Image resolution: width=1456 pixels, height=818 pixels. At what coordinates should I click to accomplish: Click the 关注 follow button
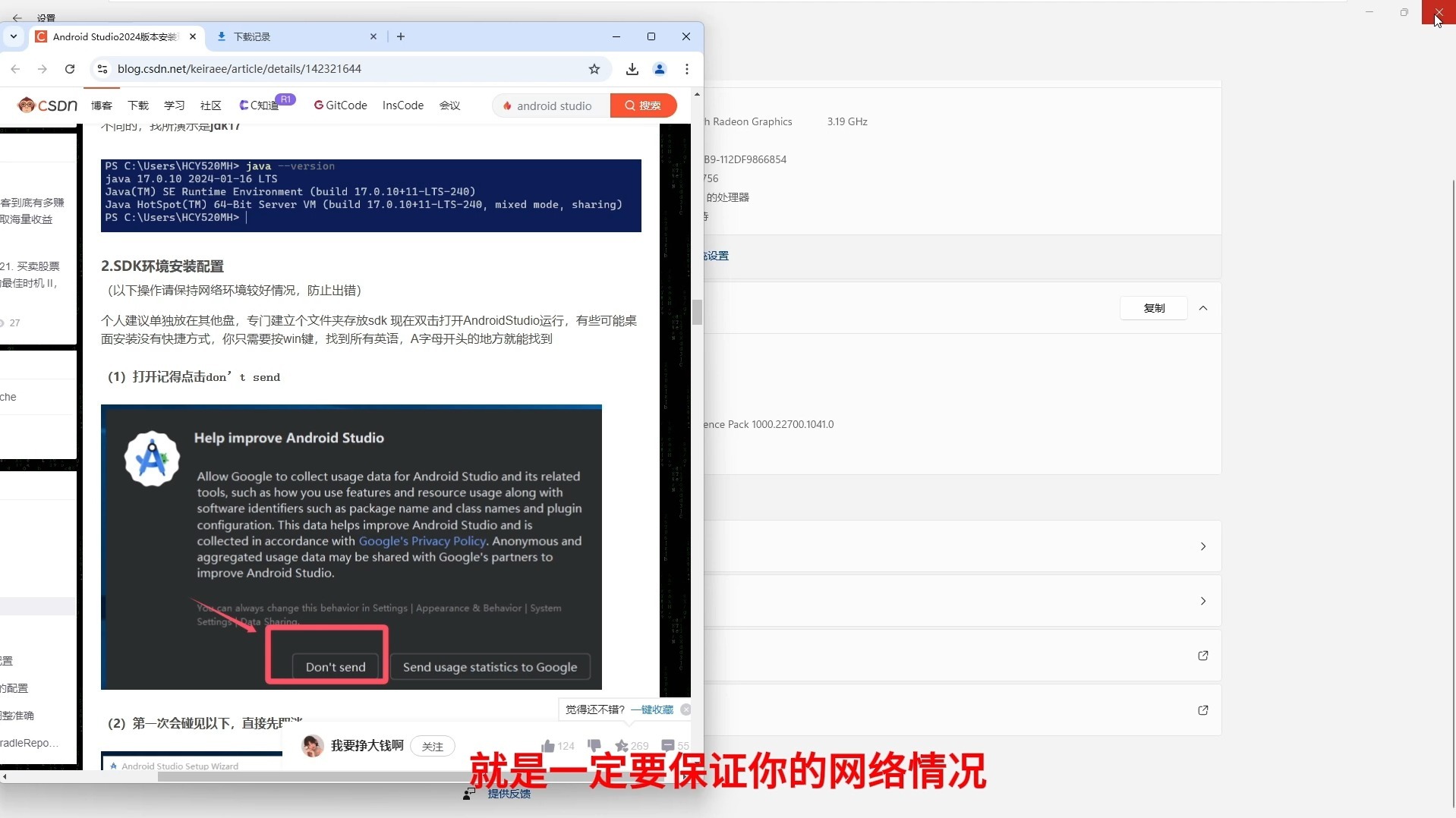pyautogui.click(x=433, y=747)
